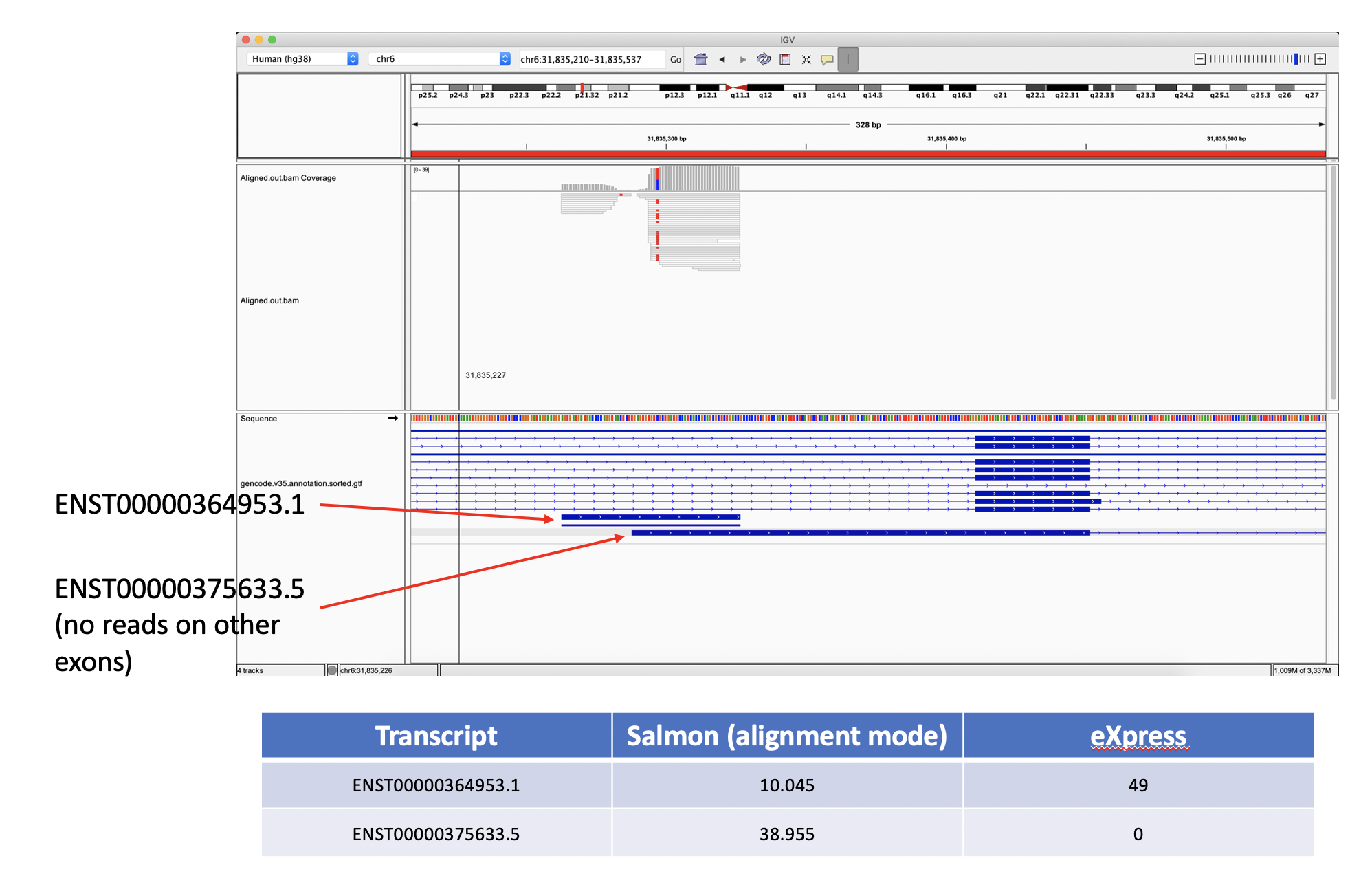
Task: Click the minus icon to zoom out
Action: (x=1199, y=59)
